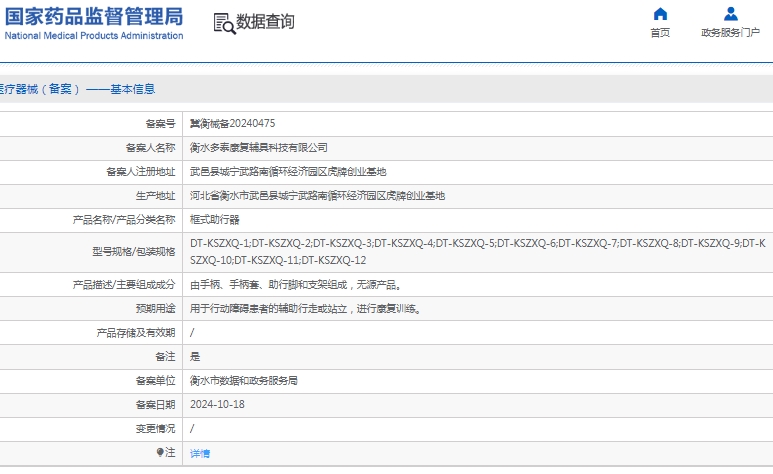Image resolution: width=773 pixels, height=474 pixels.
Task: Click the 备案单位 row label
Action: coord(155,381)
